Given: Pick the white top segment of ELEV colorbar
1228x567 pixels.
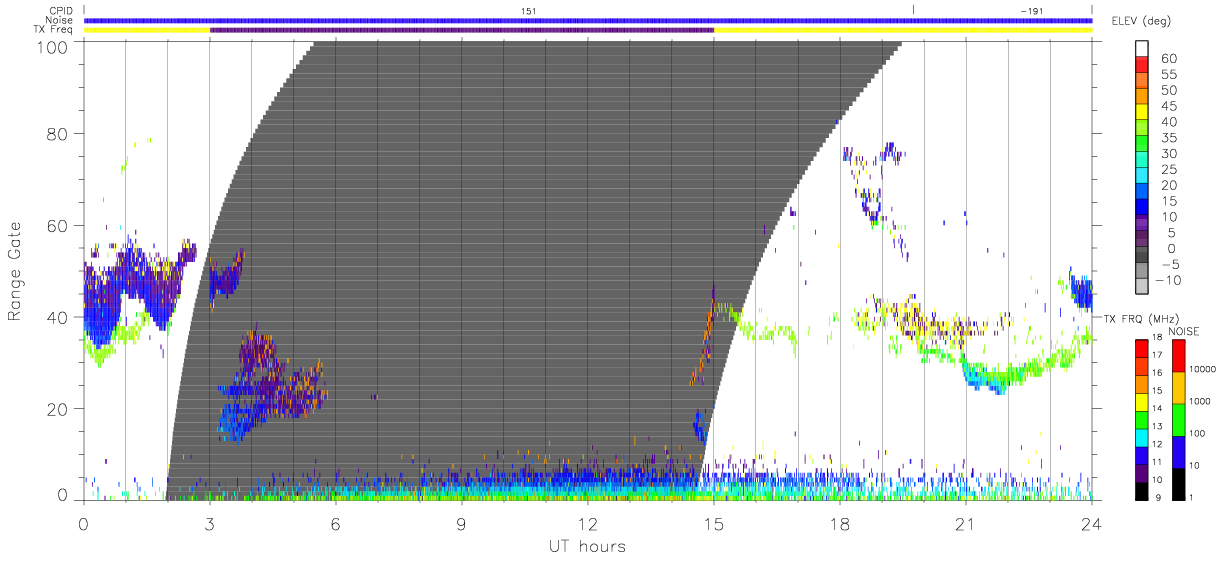Looking at the screenshot, I should 1142,49.
